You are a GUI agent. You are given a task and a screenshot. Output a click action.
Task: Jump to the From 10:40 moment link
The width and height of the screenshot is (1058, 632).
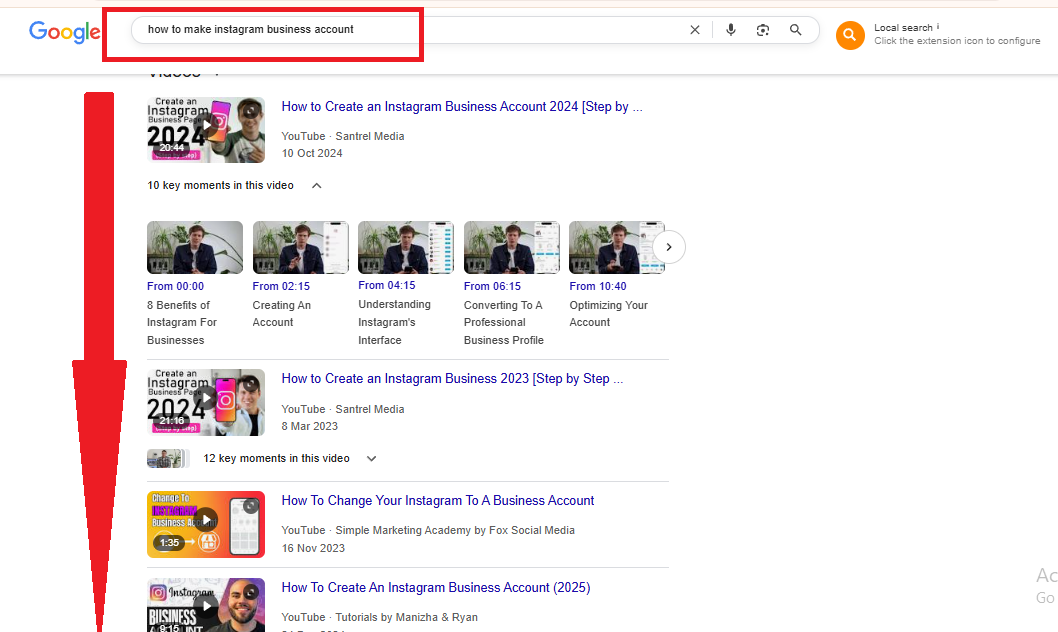point(598,286)
